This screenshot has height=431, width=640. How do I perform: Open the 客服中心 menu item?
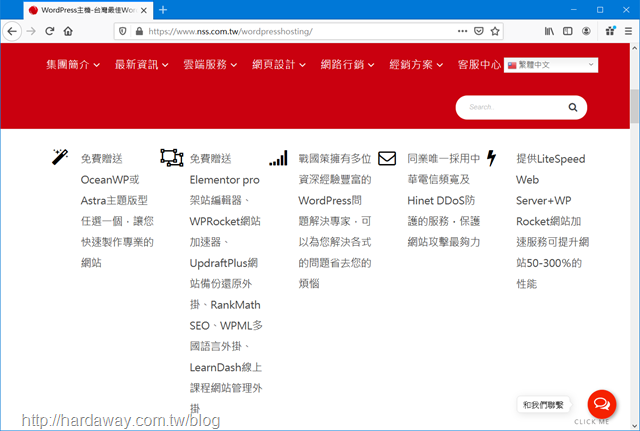[479, 64]
